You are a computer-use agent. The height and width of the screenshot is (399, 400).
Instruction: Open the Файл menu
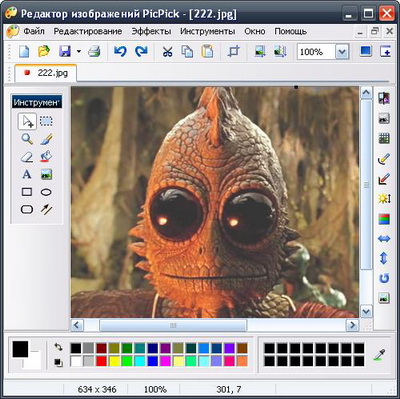34,31
